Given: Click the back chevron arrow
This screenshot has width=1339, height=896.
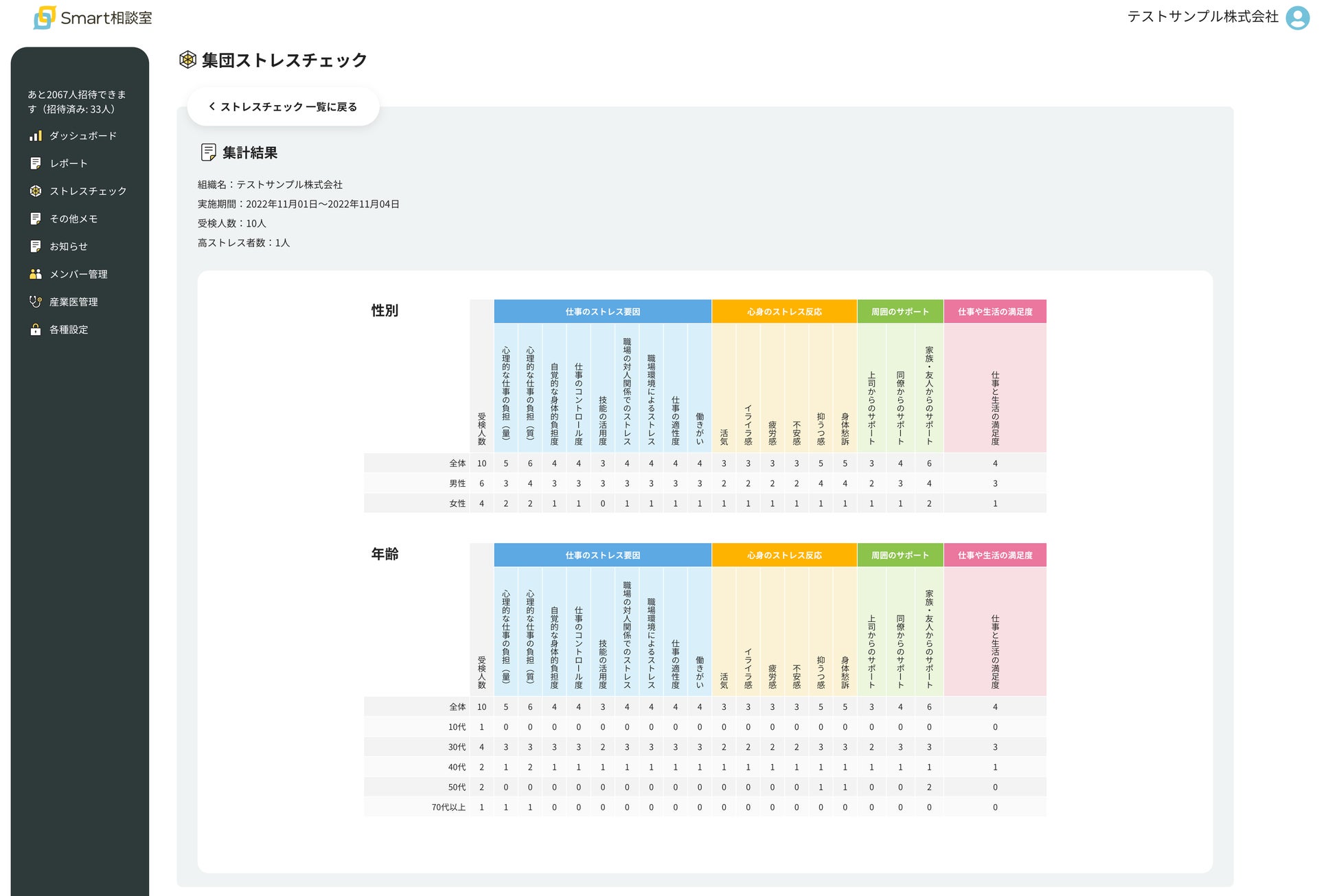Looking at the screenshot, I should (211, 106).
